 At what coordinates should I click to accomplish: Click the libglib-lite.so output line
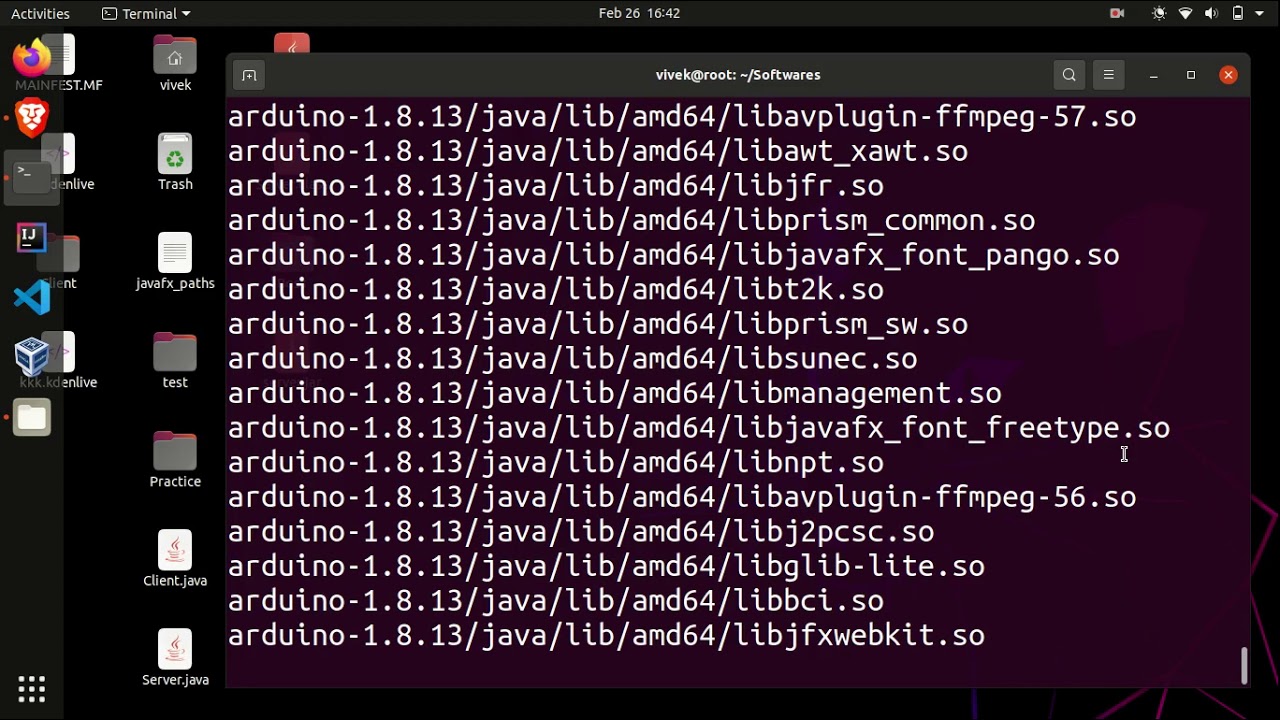606,567
